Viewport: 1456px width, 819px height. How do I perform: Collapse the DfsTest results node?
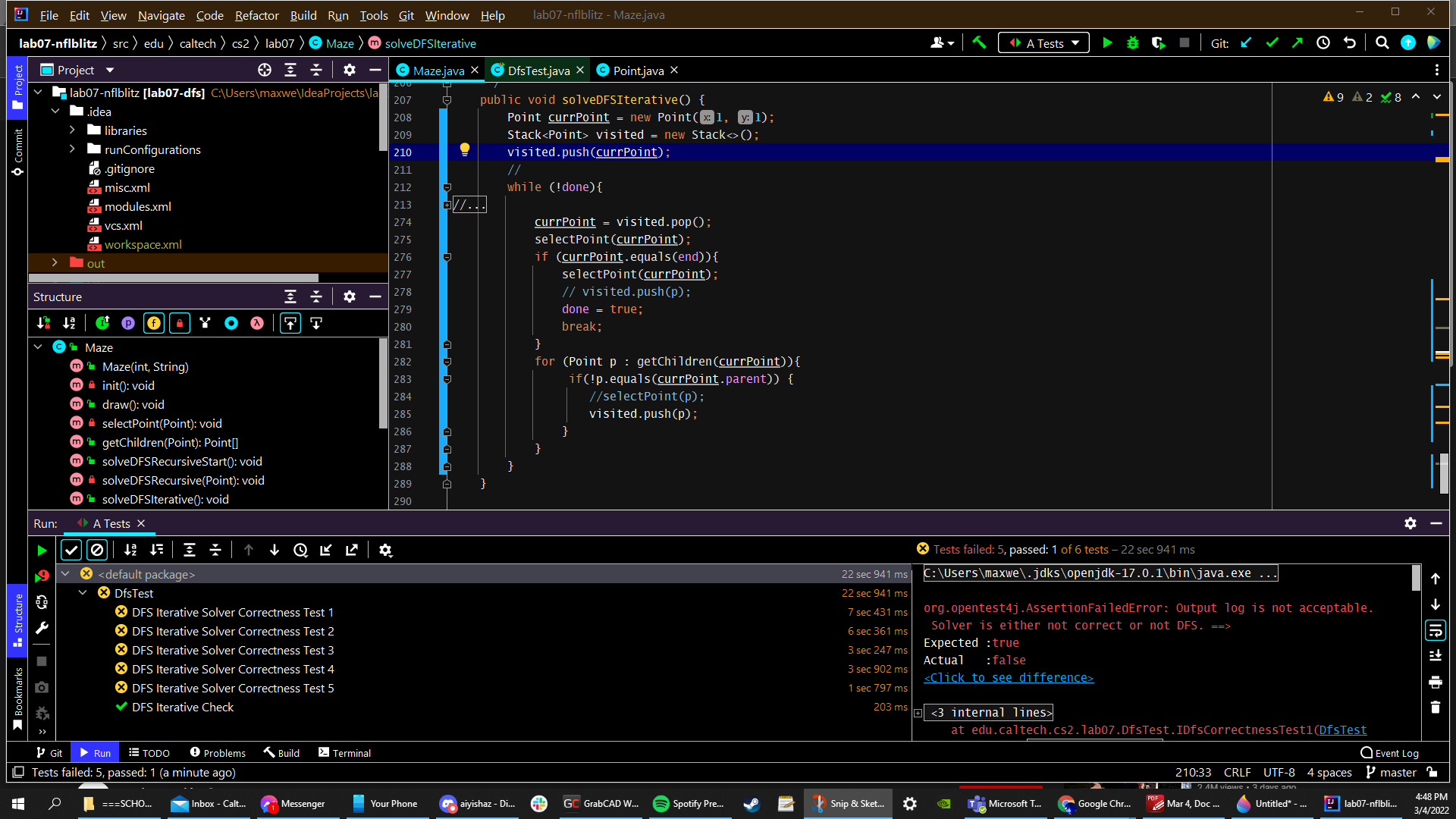(x=83, y=593)
